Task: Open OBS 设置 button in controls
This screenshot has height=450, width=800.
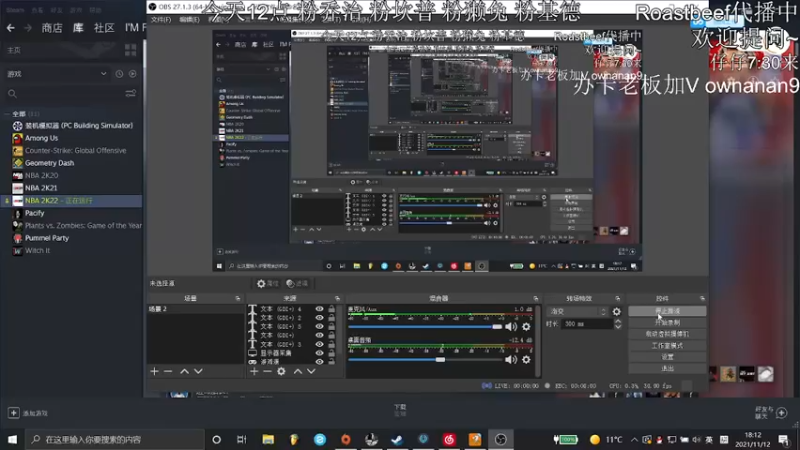Action: pyautogui.click(x=667, y=357)
